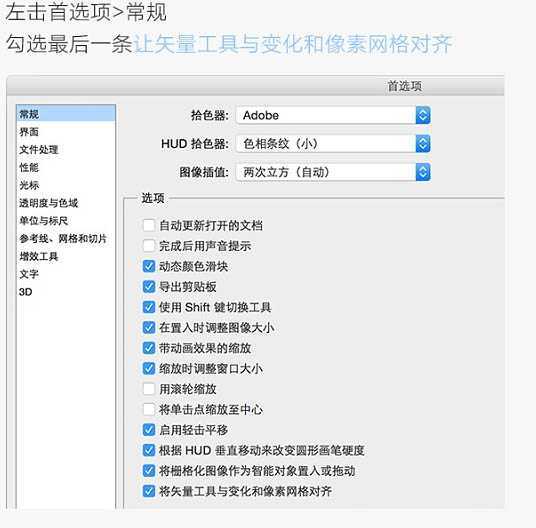Open the 文字 preferences category
536x528 pixels.
click(x=66, y=274)
